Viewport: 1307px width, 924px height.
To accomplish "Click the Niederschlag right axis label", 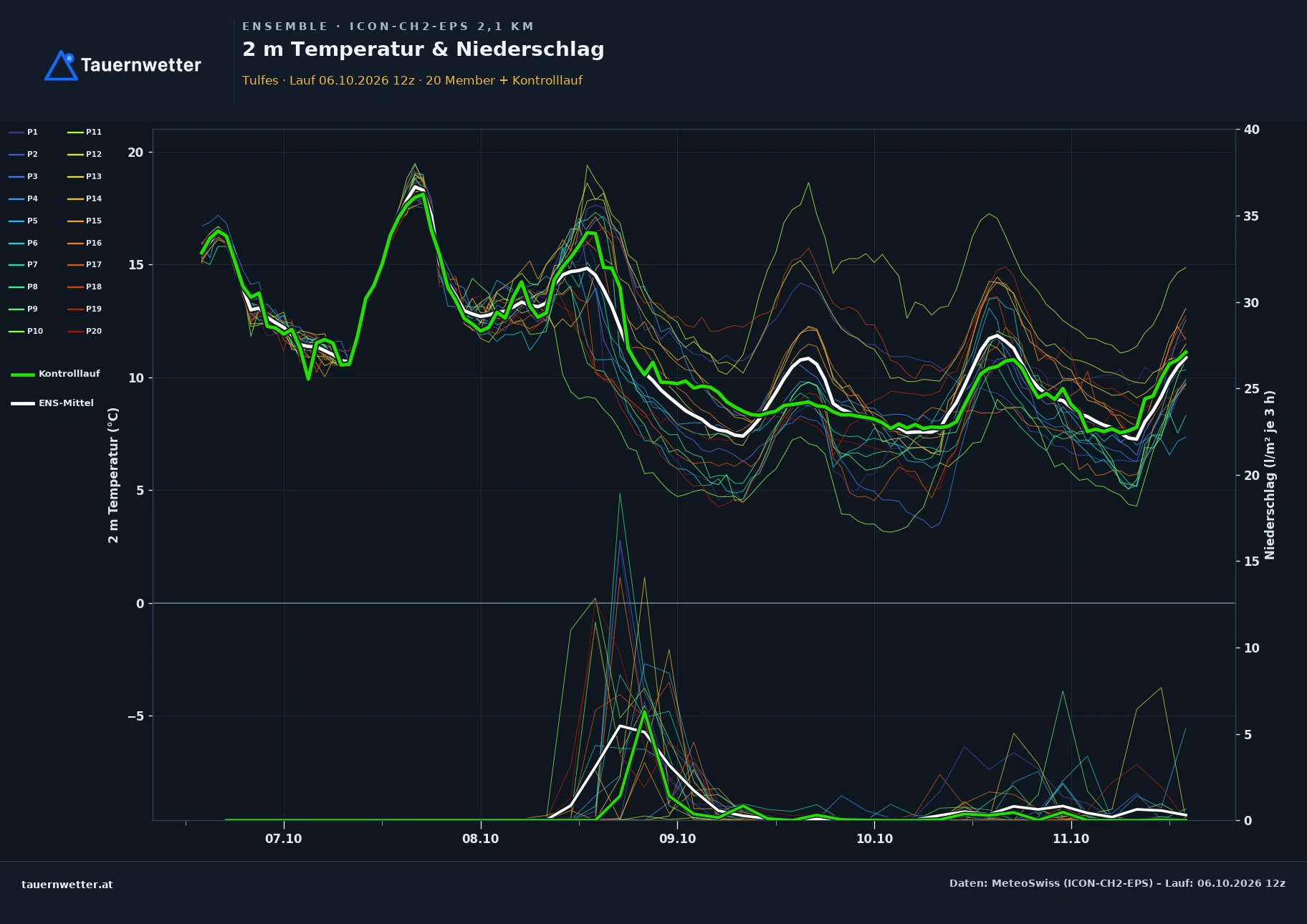I will pyautogui.click(x=1270, y=475).
